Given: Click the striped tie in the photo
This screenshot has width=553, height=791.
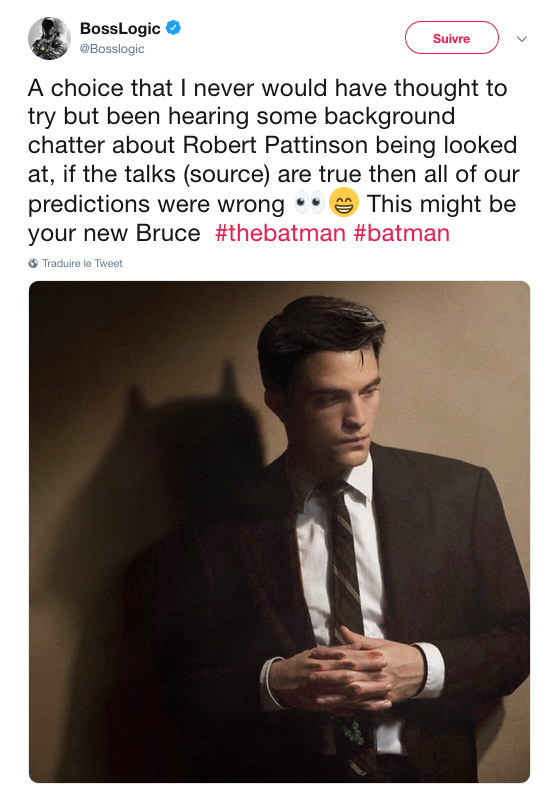Looking at the screenshot, I should [x=346, y=555].
